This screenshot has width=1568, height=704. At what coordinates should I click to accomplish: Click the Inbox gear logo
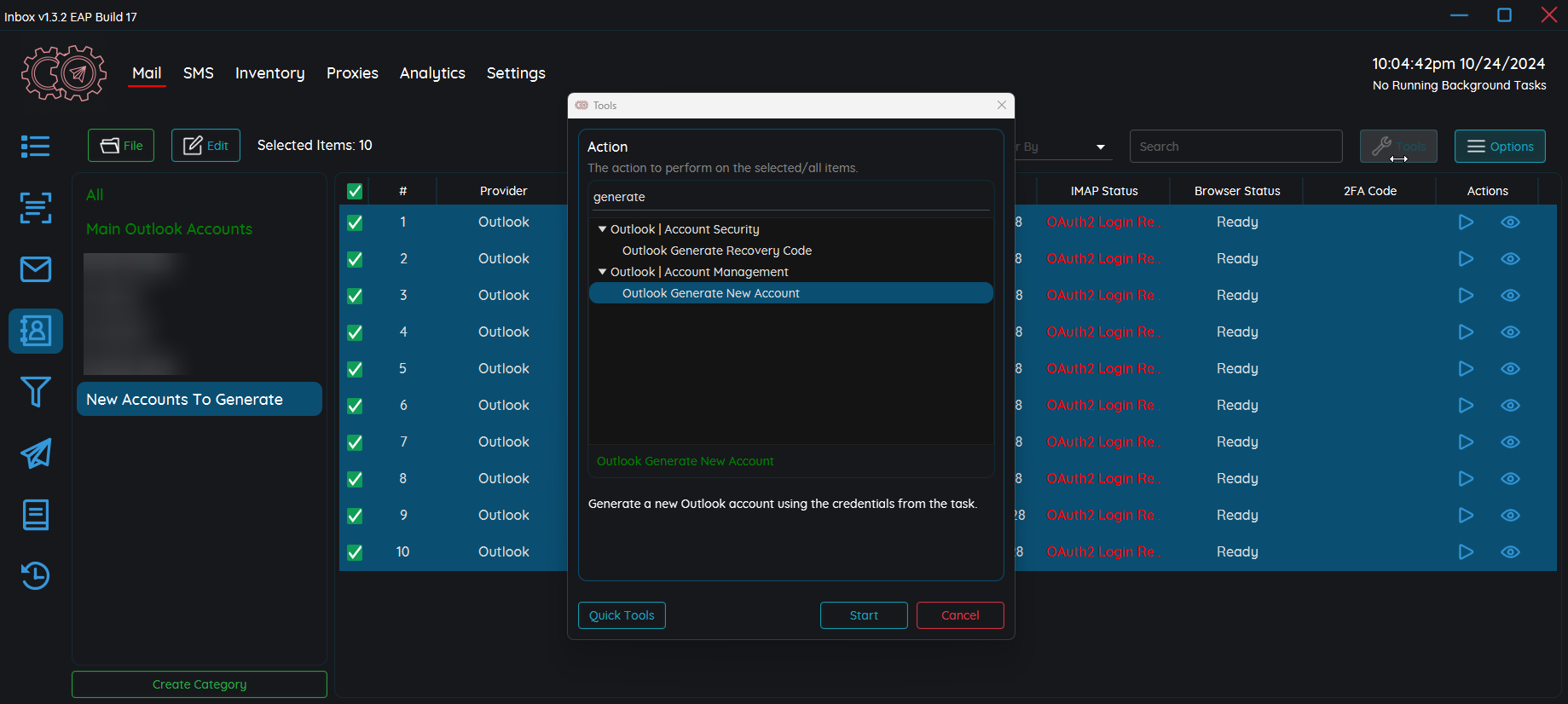click(64, 73)
